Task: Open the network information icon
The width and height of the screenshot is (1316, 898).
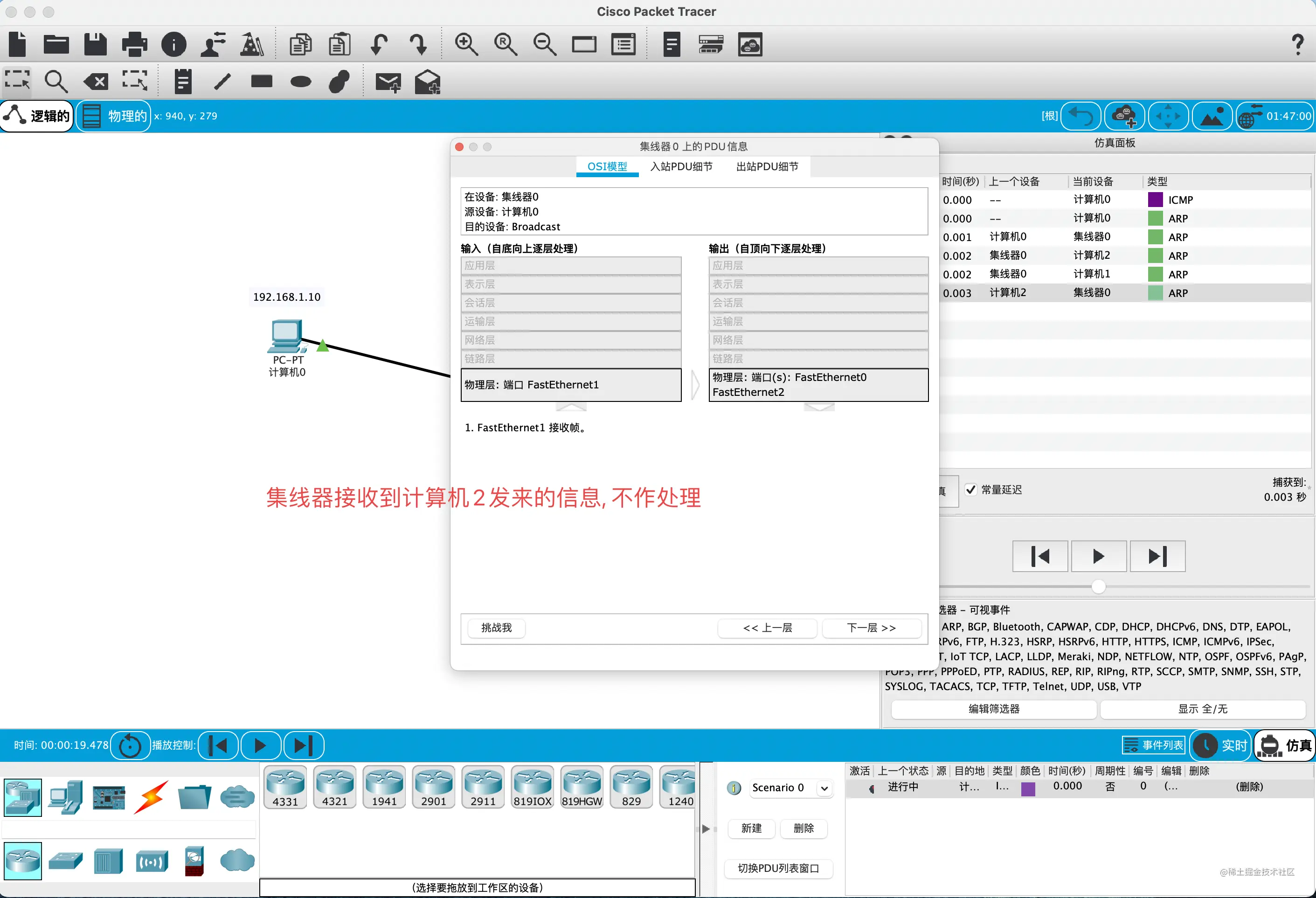Action: click(x=174, y=44)
